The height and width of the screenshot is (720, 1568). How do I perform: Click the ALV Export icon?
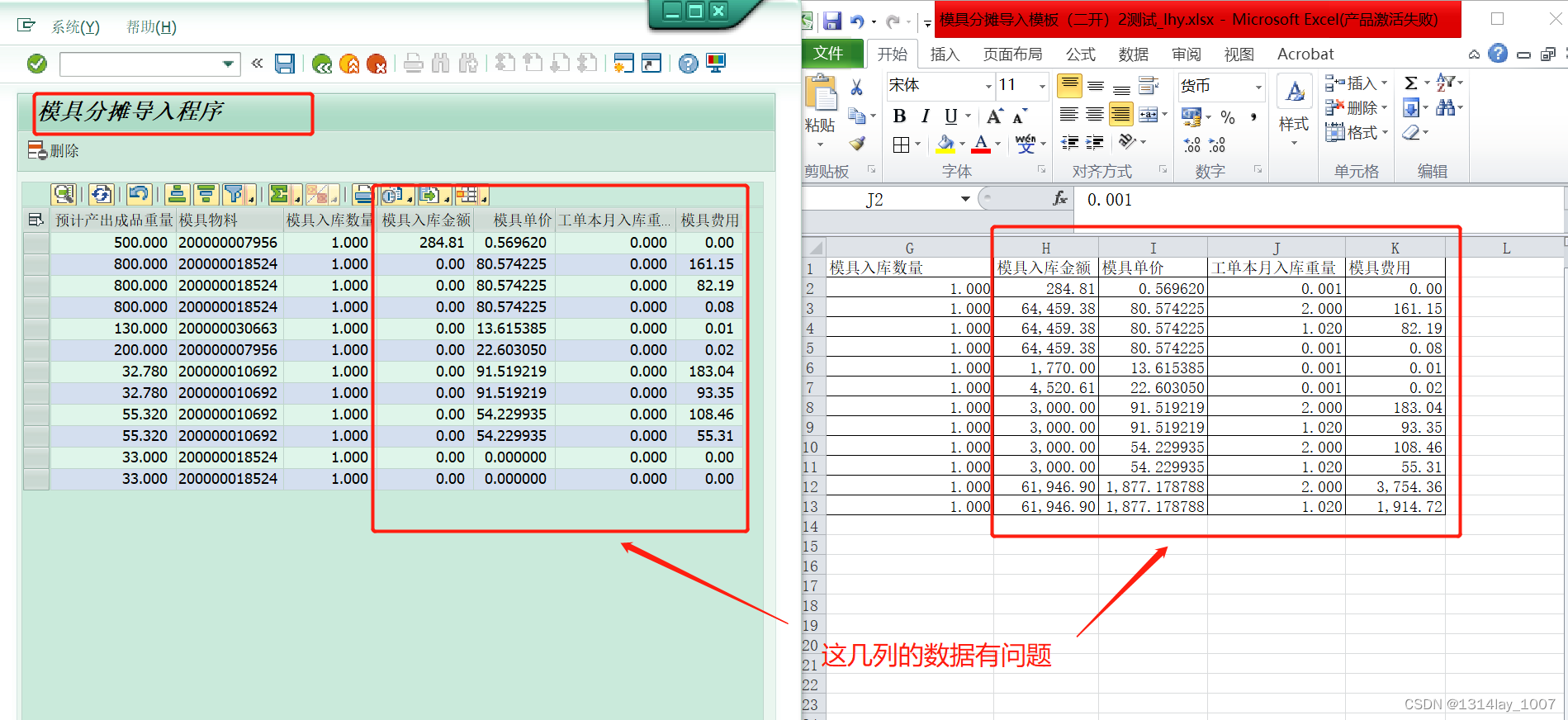pyautogui.click(x=429, y=195)
